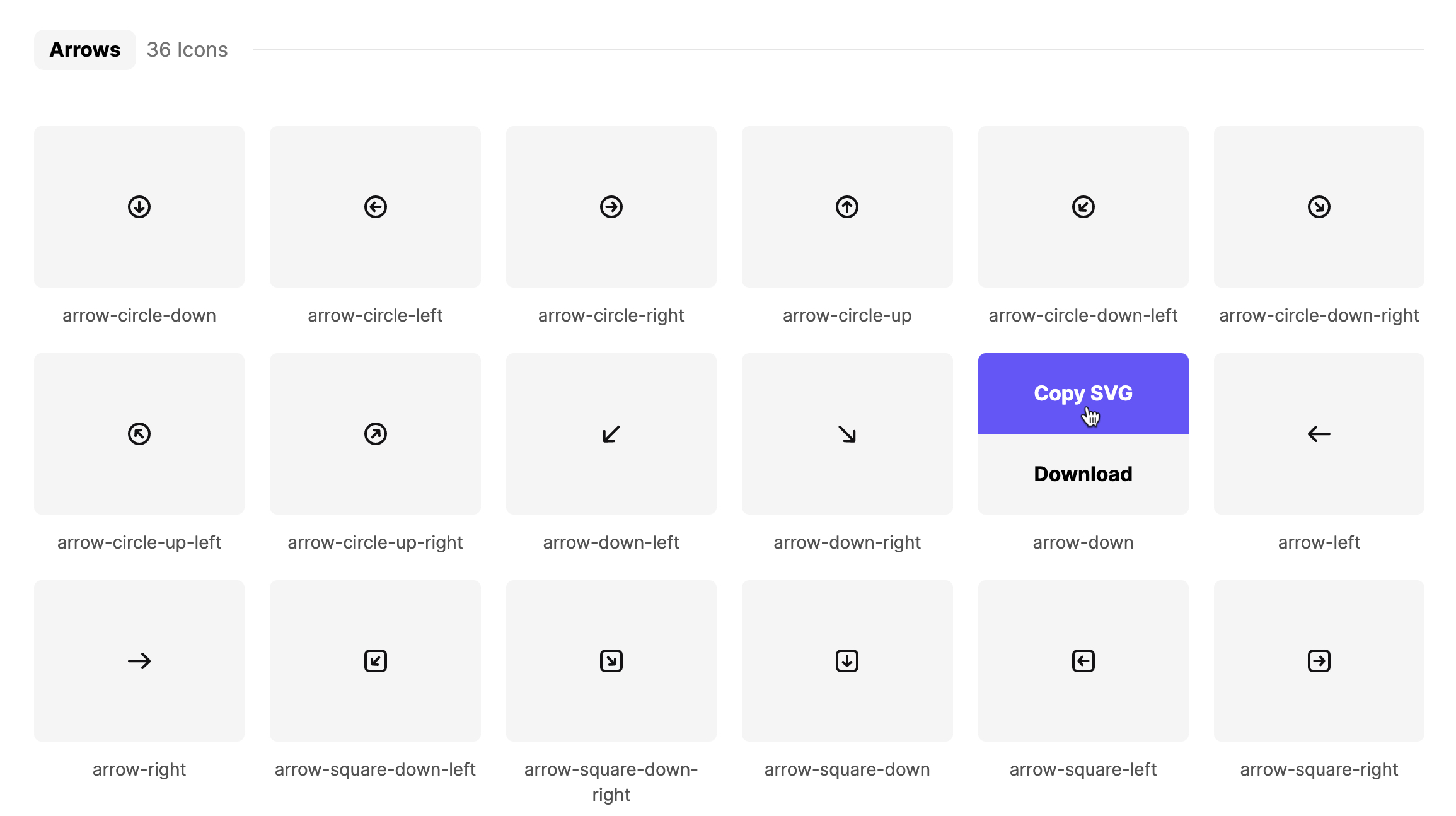
Task: Click the arrow-down-left icon
Action: tap(611, 433)
